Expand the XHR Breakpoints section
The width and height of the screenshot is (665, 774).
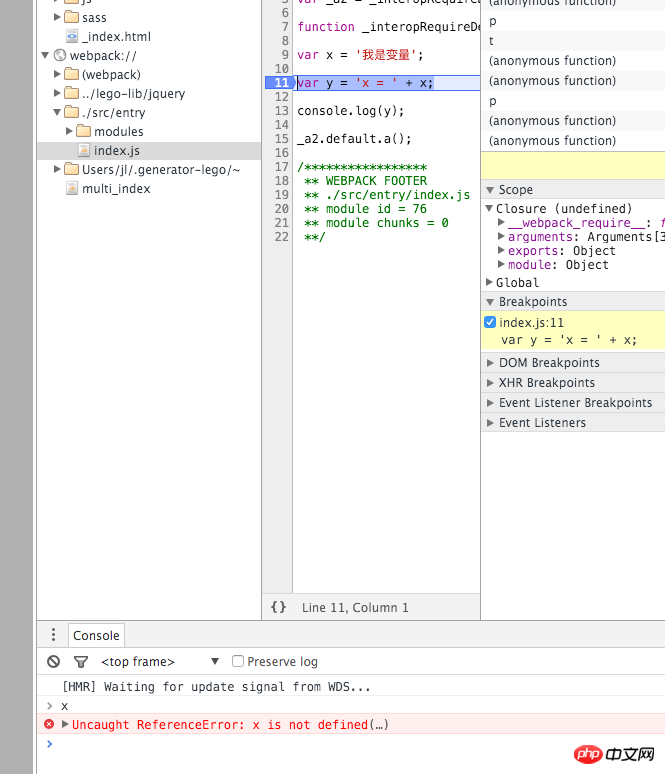490,383
